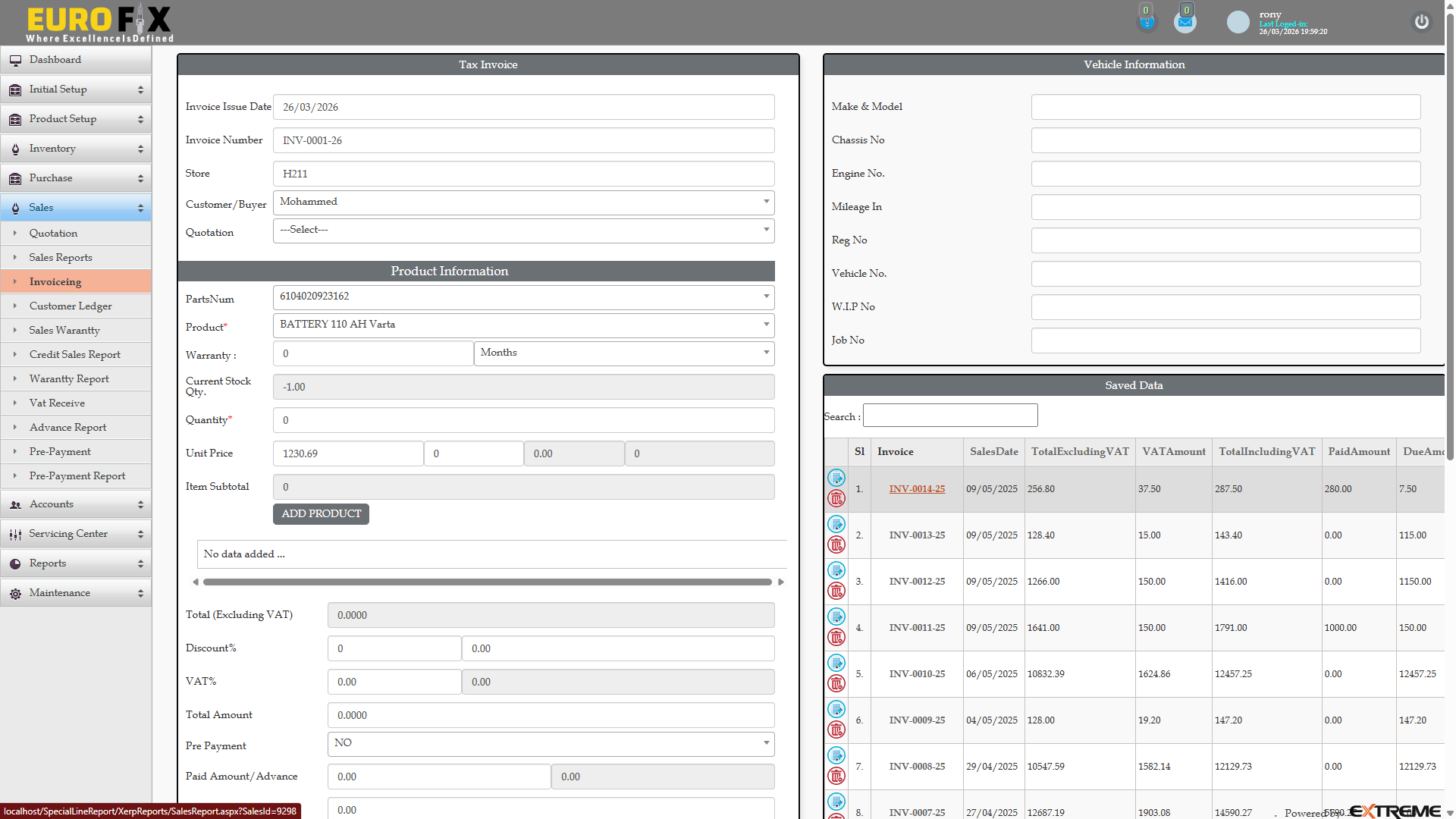Click the Dashboard monitor icon in sidebar
This screenshot has width=1456, height=819.
coord(16,59)
